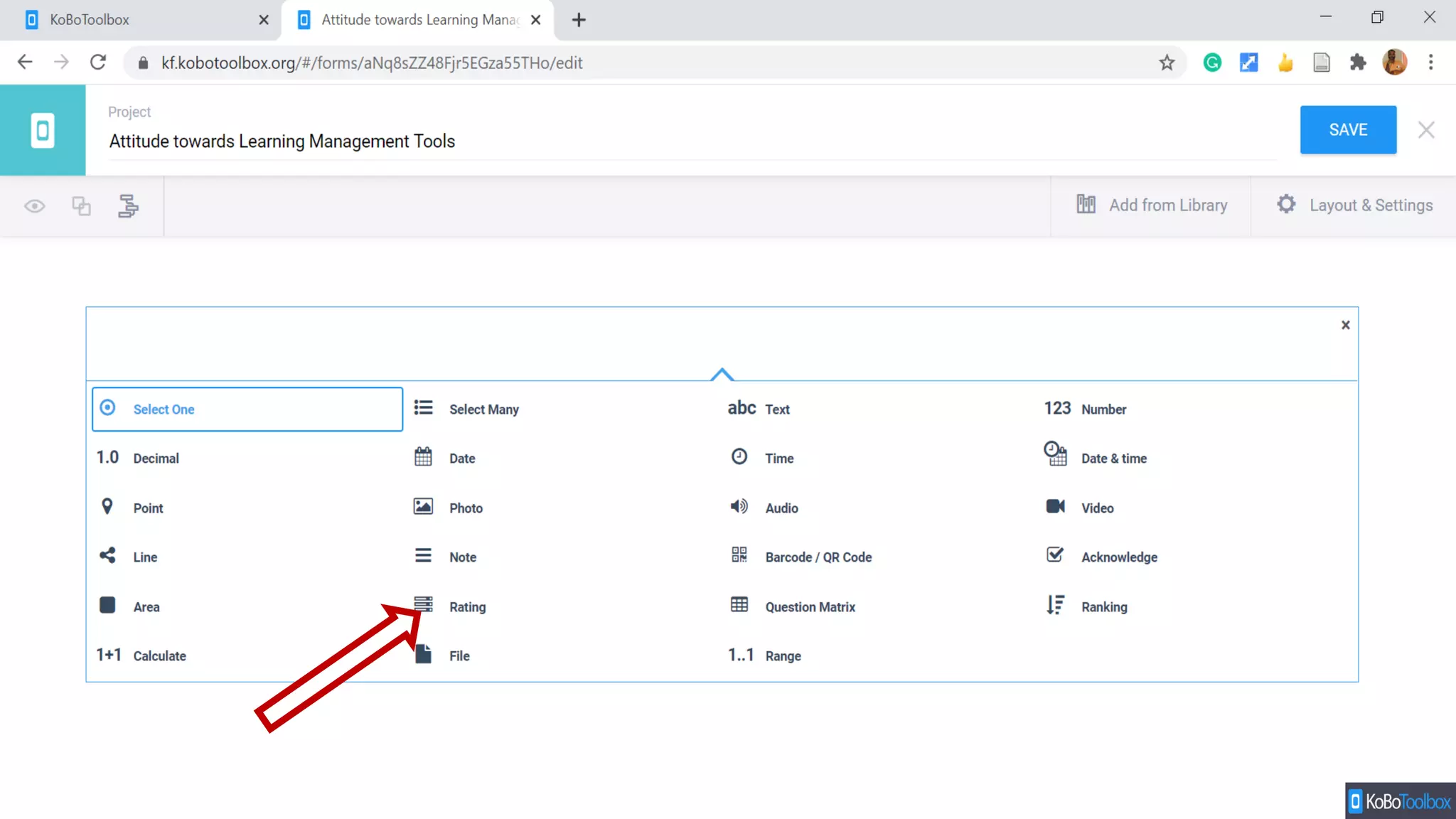Click the blue SAVE button
Viewport: 1456px width, 819px height.
click(1347, 130)
